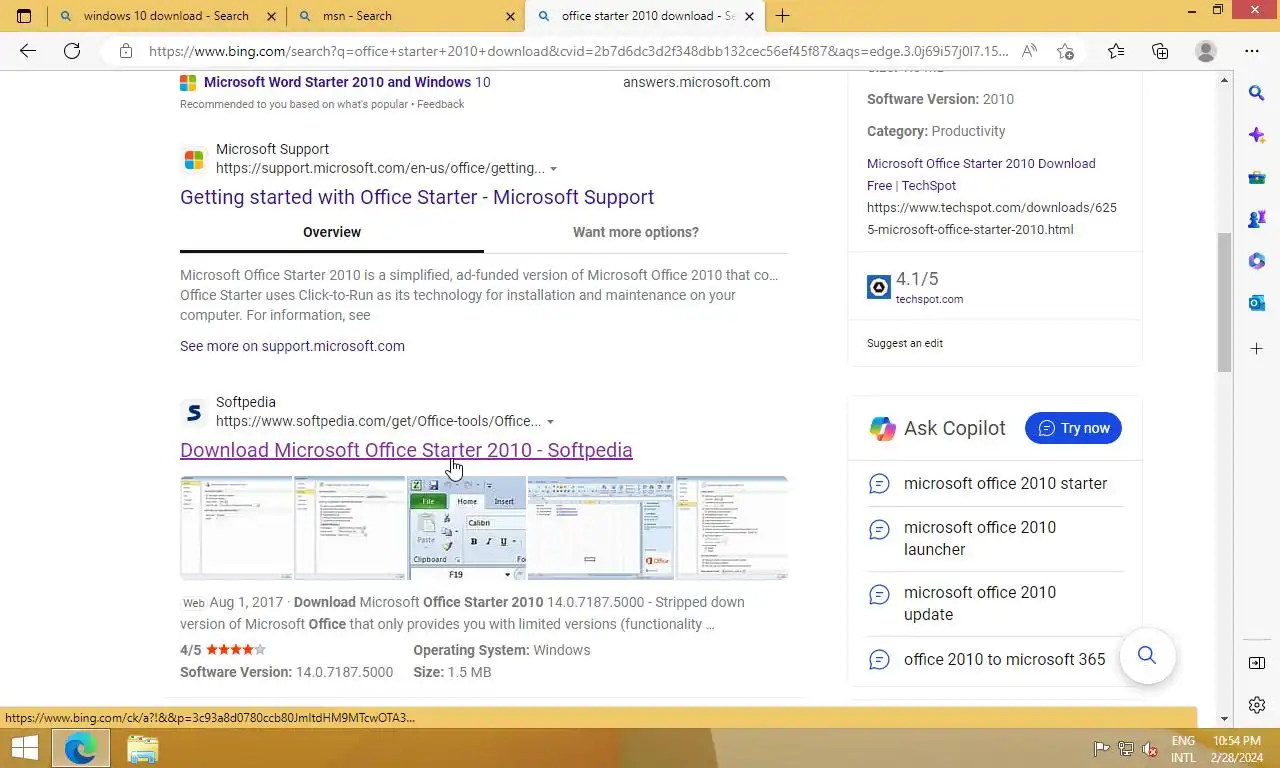This screenshot has width=1280, height=768.
Task: Click Softpedia site name above result
Action: click(x=246, y=402)
